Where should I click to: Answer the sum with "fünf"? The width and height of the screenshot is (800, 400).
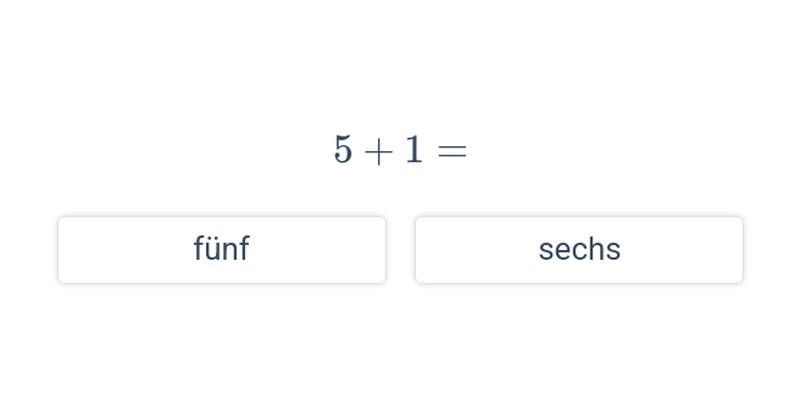click(x=221, y=250)
